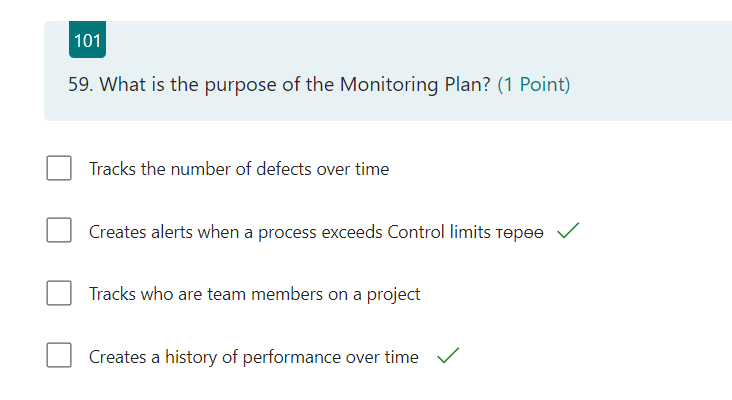The width and height of the screenshot is (732, 400).
Task: Check 'Tracks the number of defects over time'
Action: coord(59,168)
